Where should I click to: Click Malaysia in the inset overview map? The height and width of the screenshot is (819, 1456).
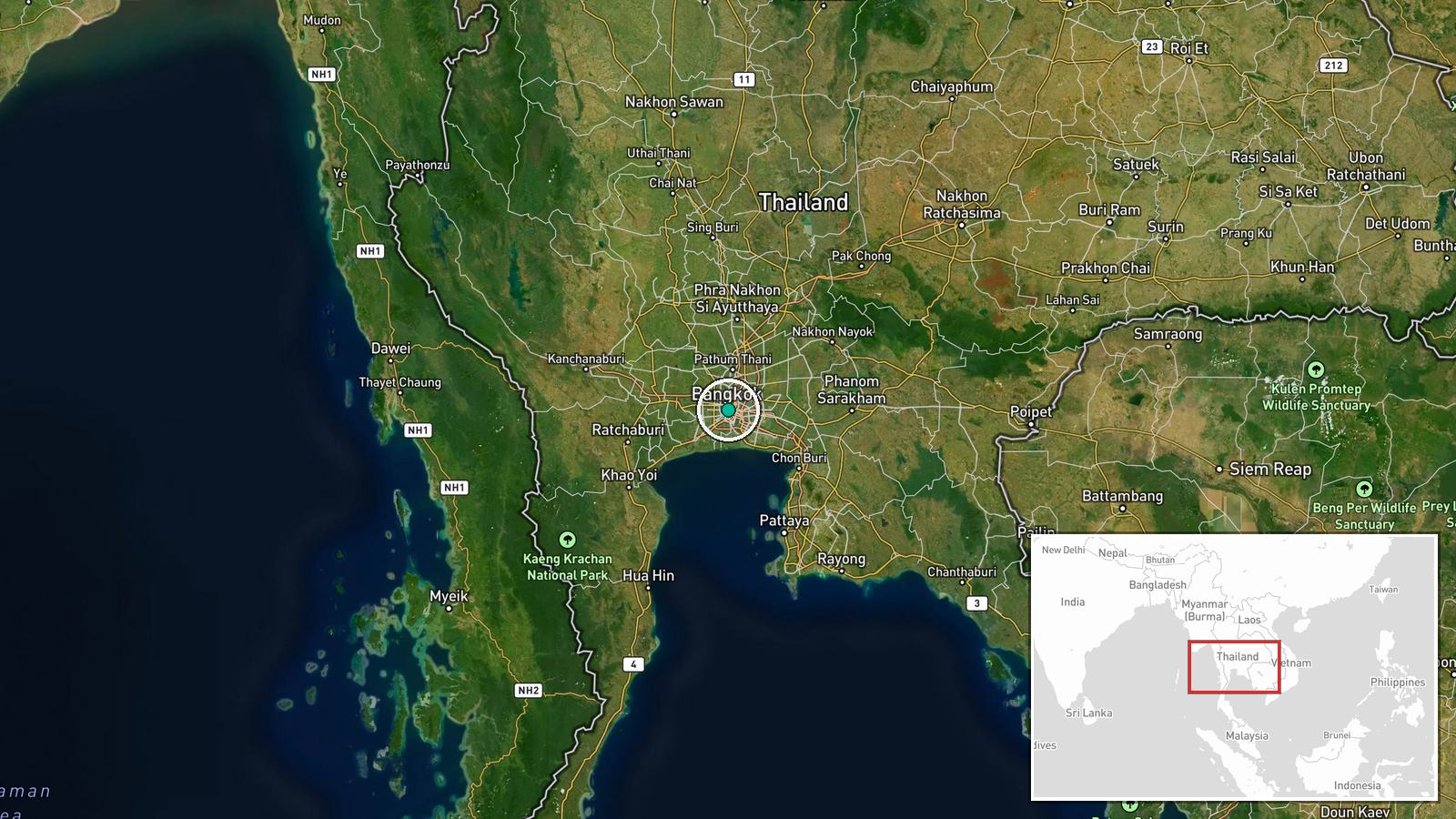(x=1247, y=735)
